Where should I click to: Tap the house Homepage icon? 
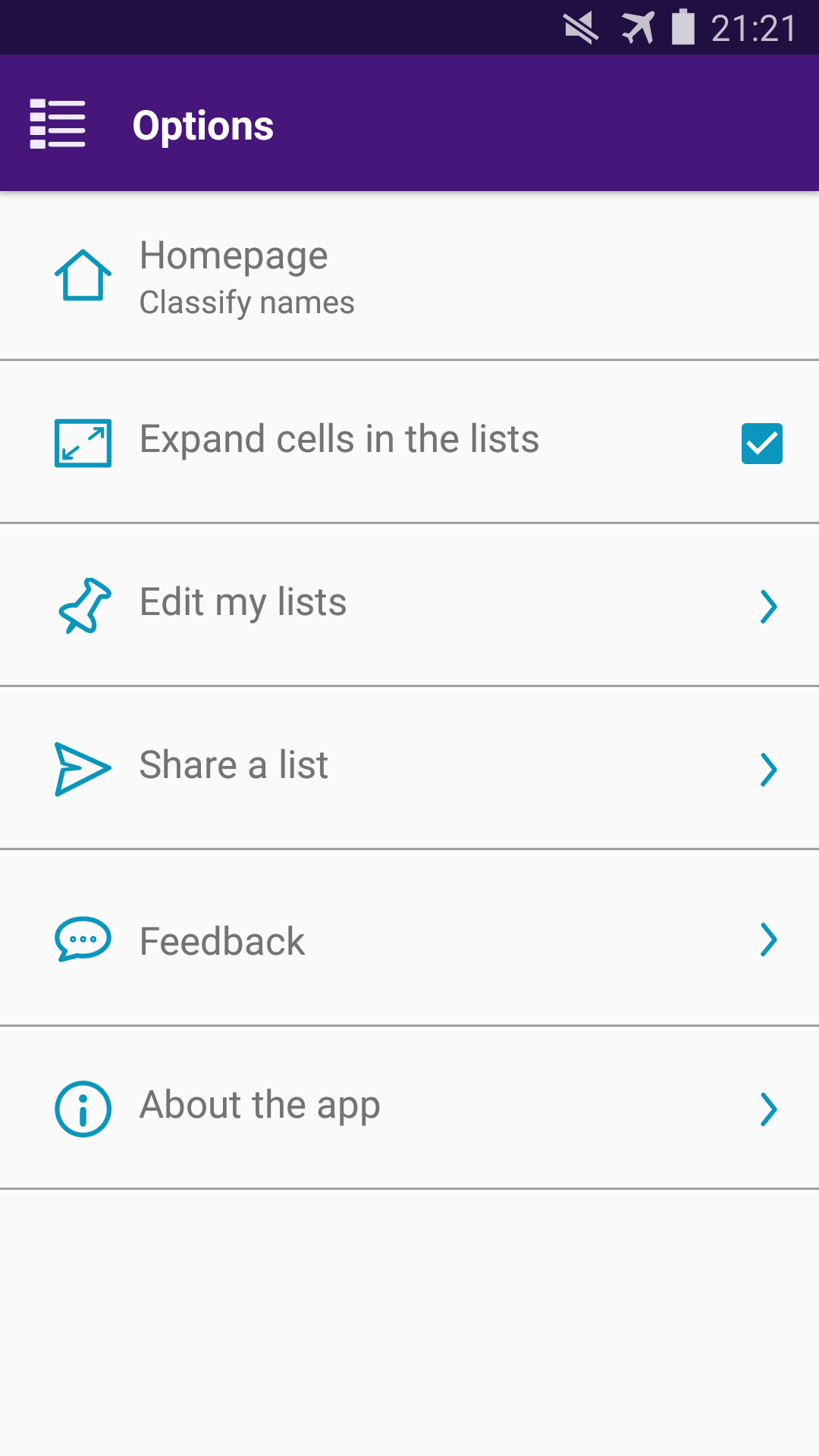[x=83, y=275]
